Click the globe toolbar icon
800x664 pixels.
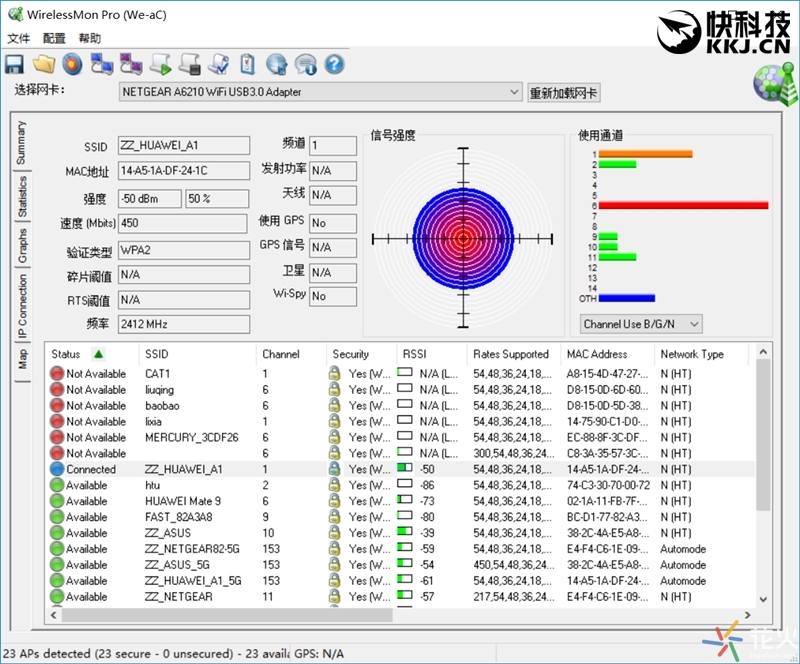[x=277, y=64]
